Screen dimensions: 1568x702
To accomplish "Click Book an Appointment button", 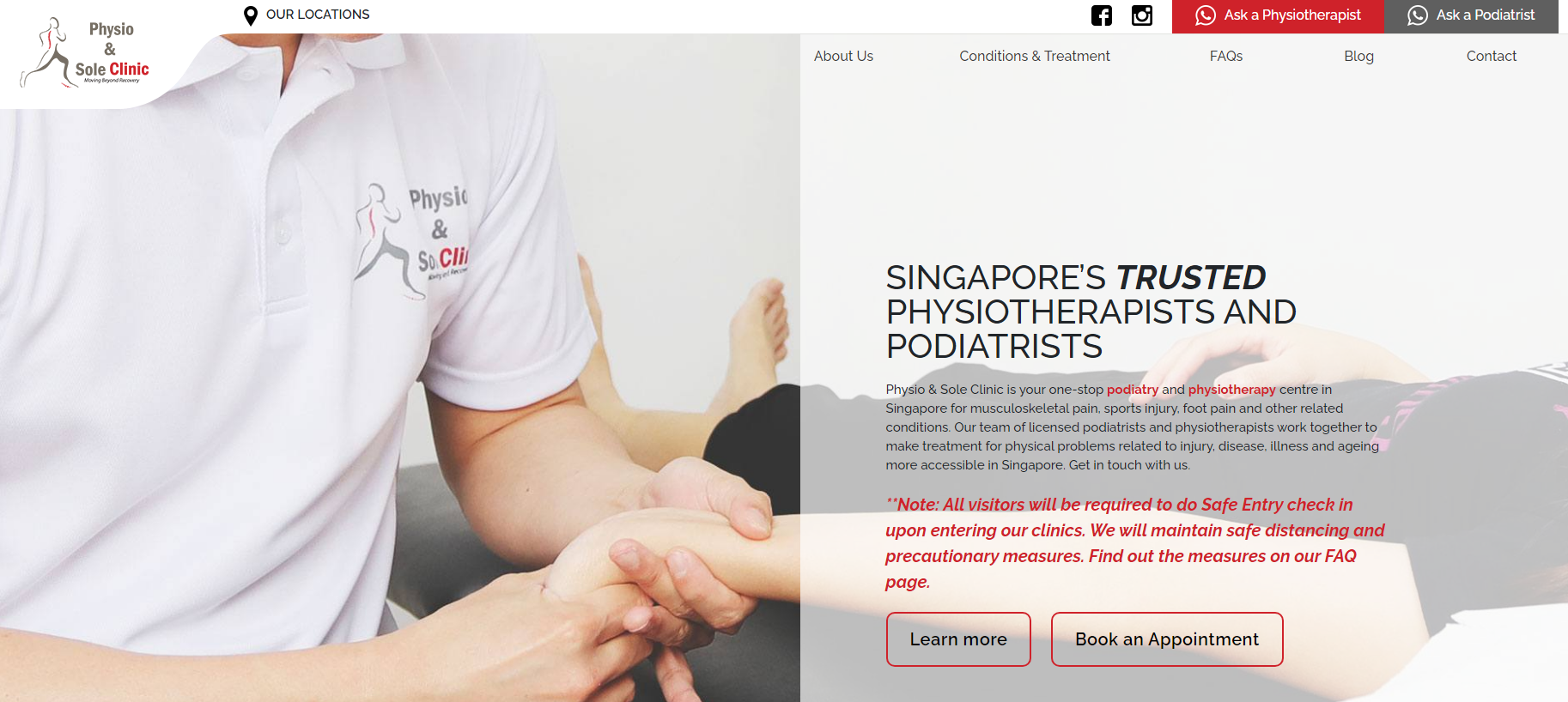I will [1167, 639].
